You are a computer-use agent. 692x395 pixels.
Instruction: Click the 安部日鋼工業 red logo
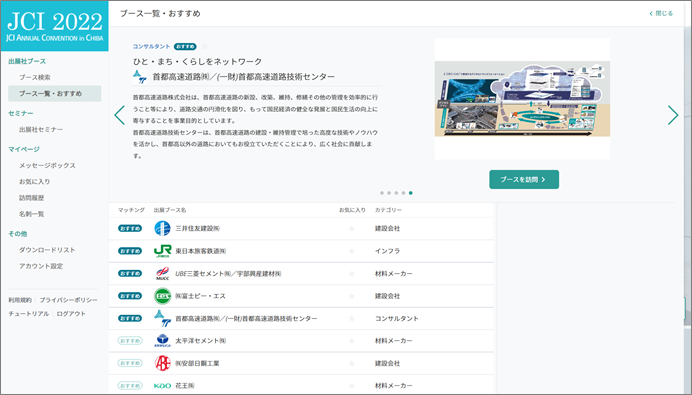coord(162,363)
